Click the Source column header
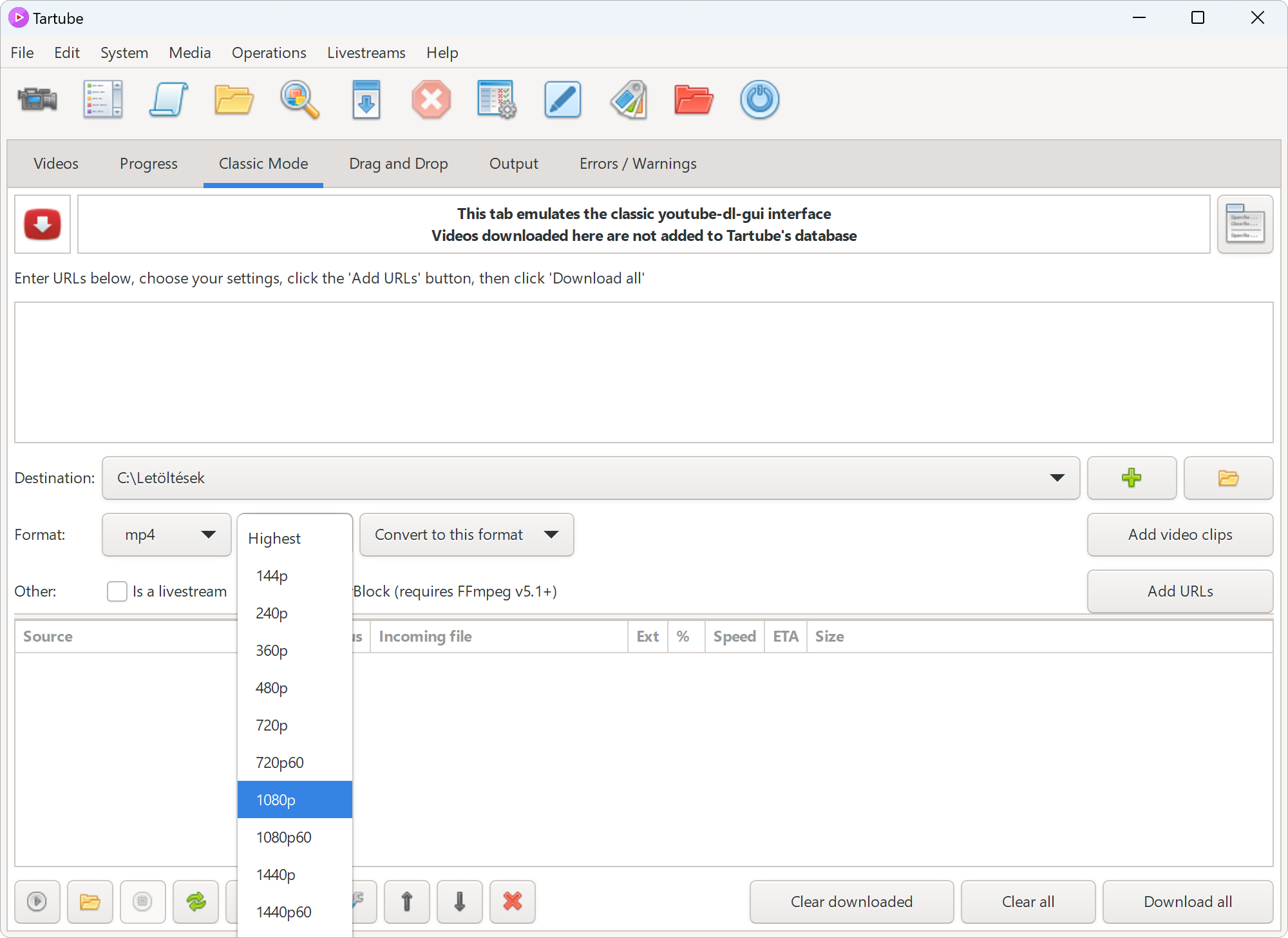Image resolution: width=1288 pixels, height=938 pixels. (126, 636)
